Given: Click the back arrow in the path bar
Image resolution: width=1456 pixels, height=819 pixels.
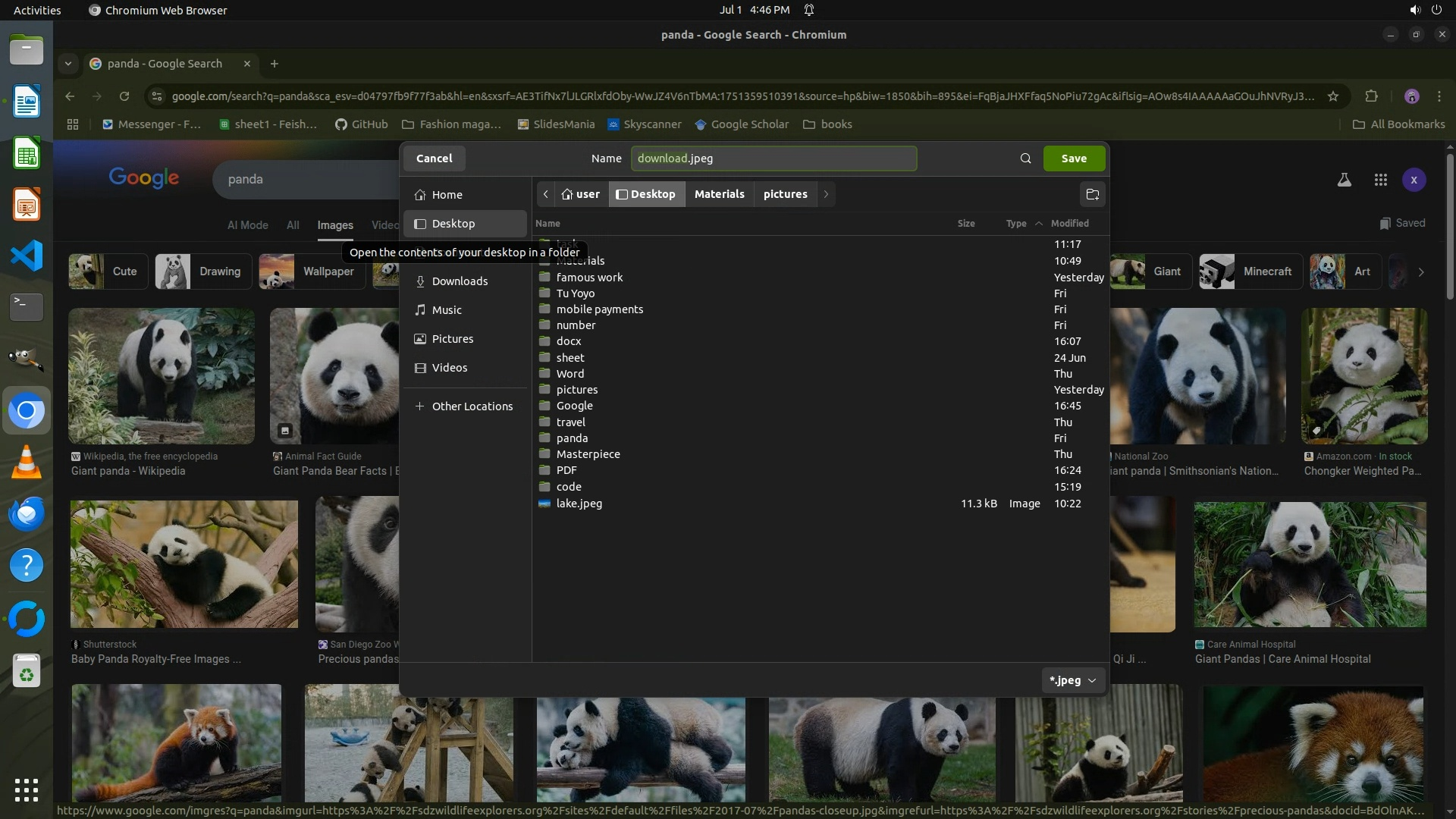Looking at the screenshot, I should point(545,194).
